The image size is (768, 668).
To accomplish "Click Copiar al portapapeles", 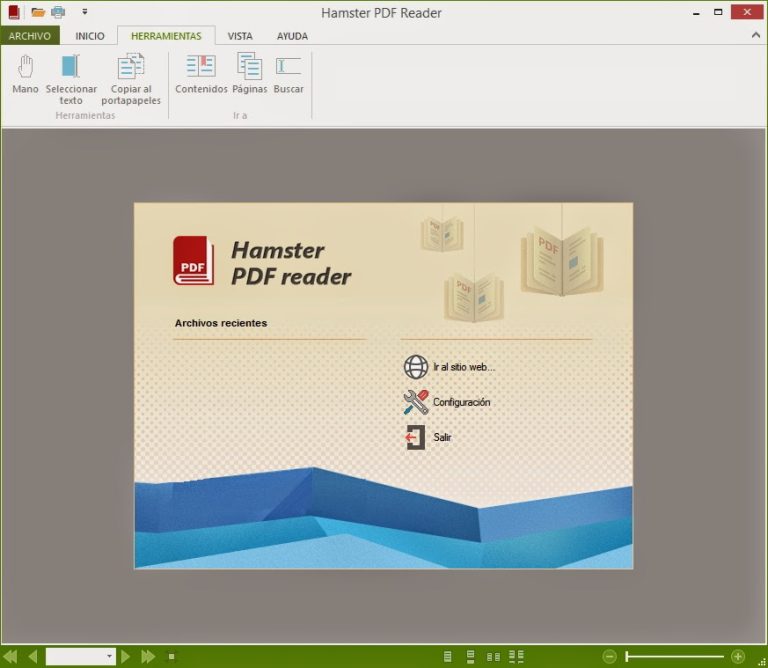I will 131,79.
